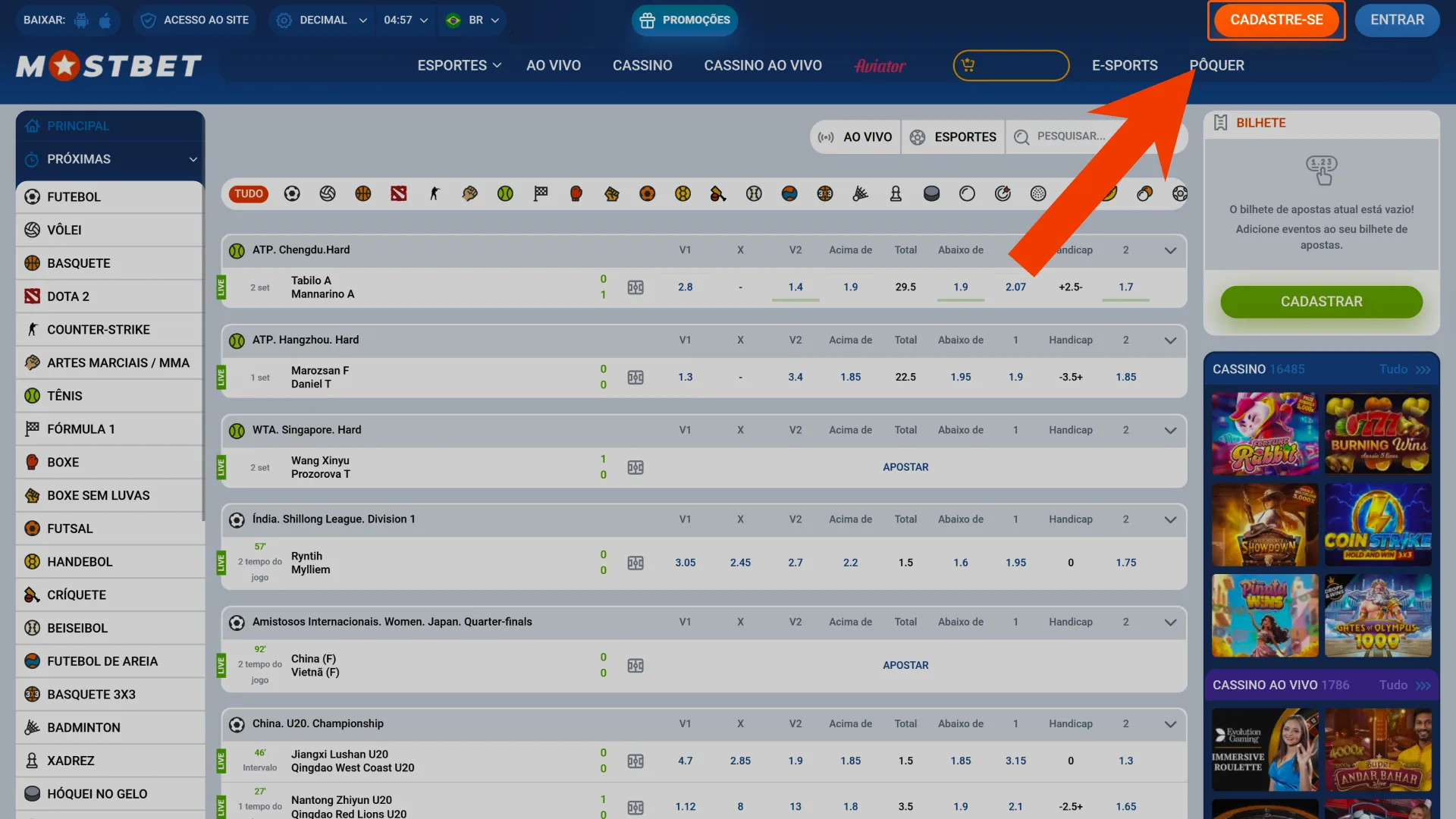
Task: Open the DECIMAL odds format dropdown
Action: coord(322,20)
